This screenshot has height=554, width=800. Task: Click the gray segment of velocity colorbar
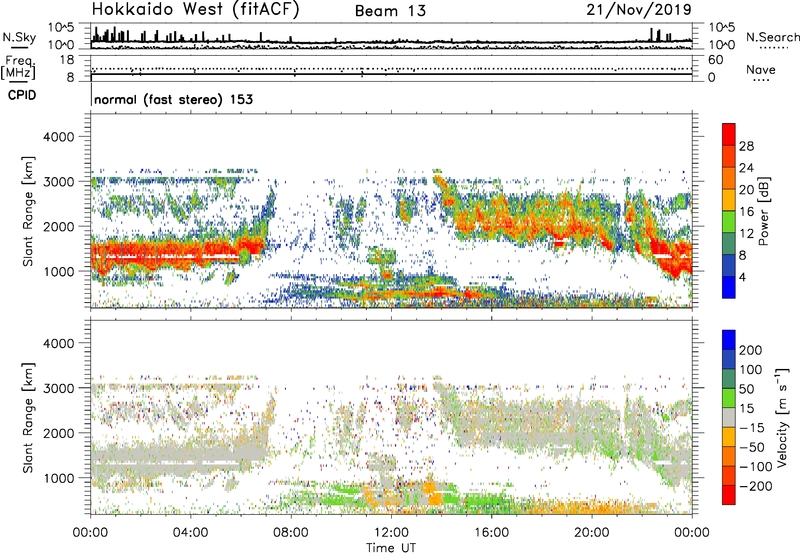[729, 418]
